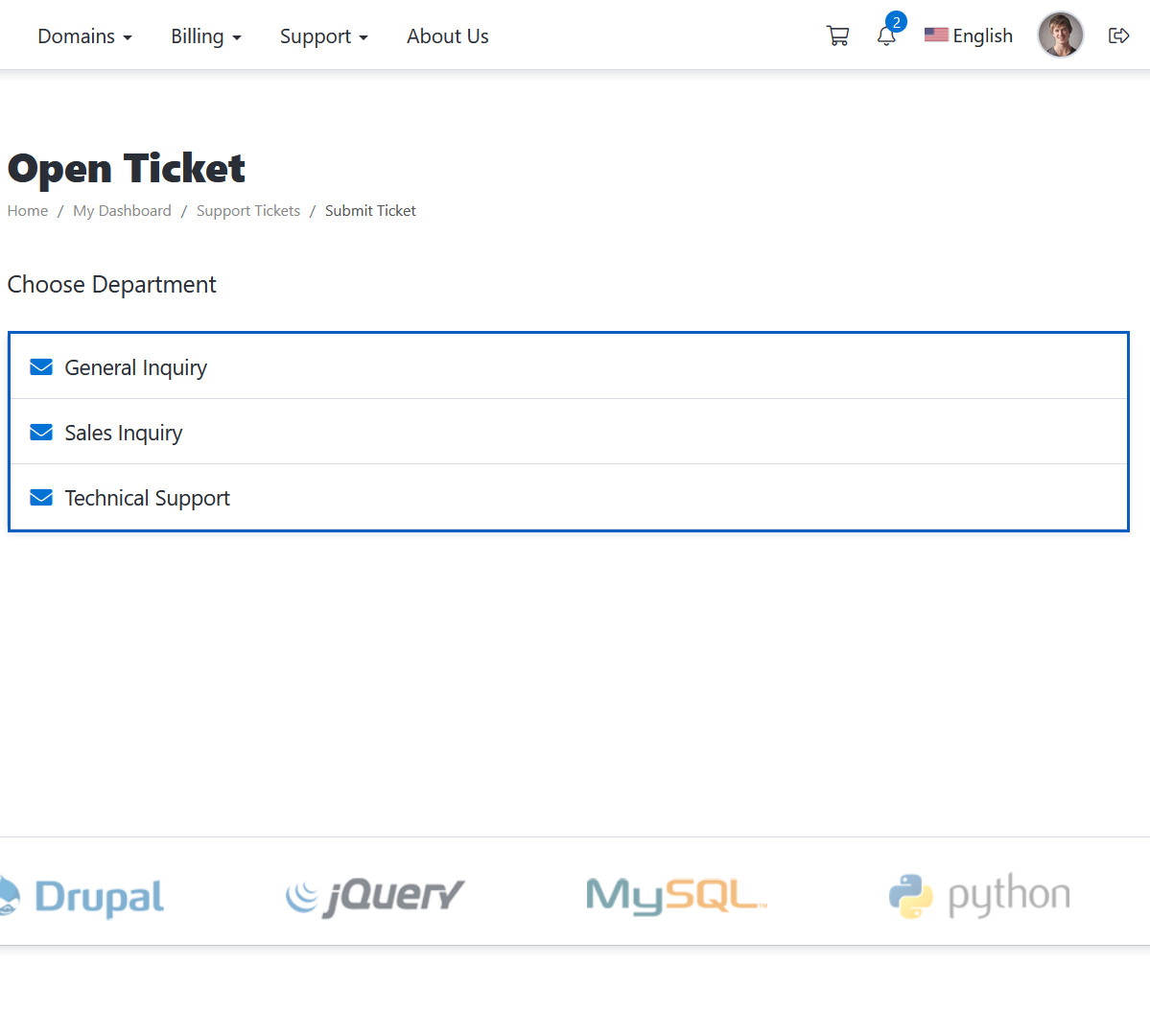Go to the Home breadcrumb link
This screenshot has height=1036, width=1150.
pos(28,211)
